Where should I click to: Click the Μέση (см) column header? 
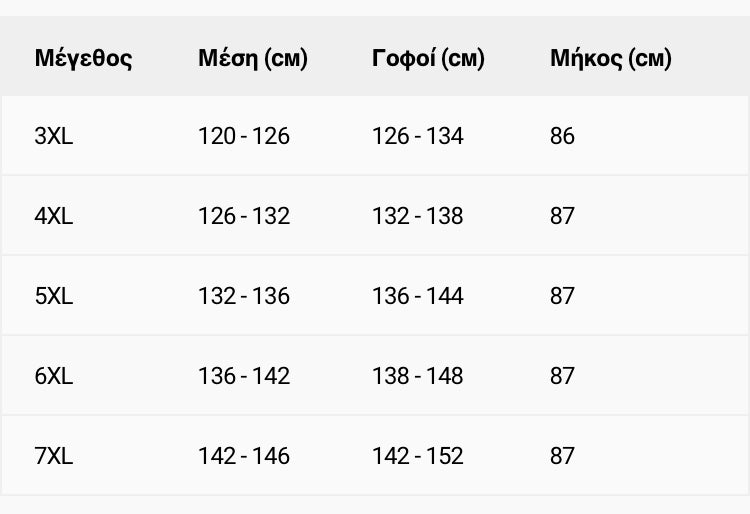click(253, 58)
